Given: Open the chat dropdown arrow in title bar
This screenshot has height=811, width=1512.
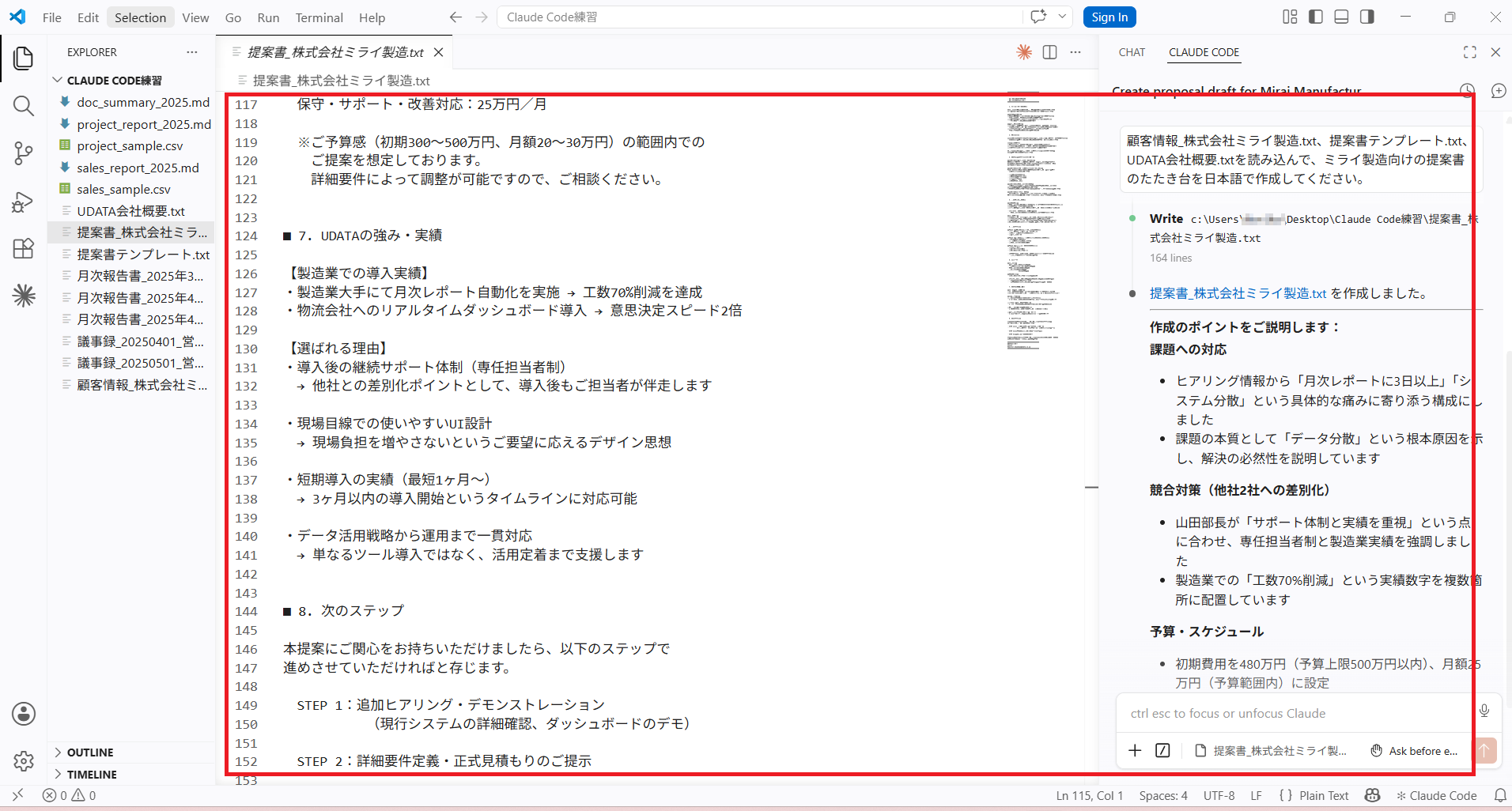Looking at the screenshot, I should point(1062,17).
